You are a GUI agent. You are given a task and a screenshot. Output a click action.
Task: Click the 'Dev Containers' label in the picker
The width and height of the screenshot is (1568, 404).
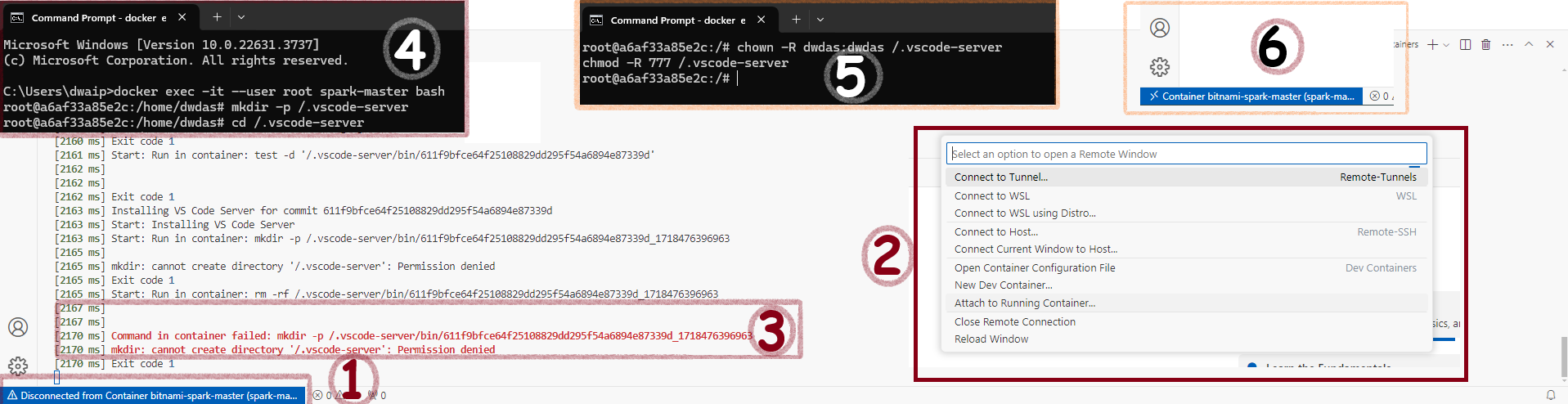click(x=1381, y=267)
